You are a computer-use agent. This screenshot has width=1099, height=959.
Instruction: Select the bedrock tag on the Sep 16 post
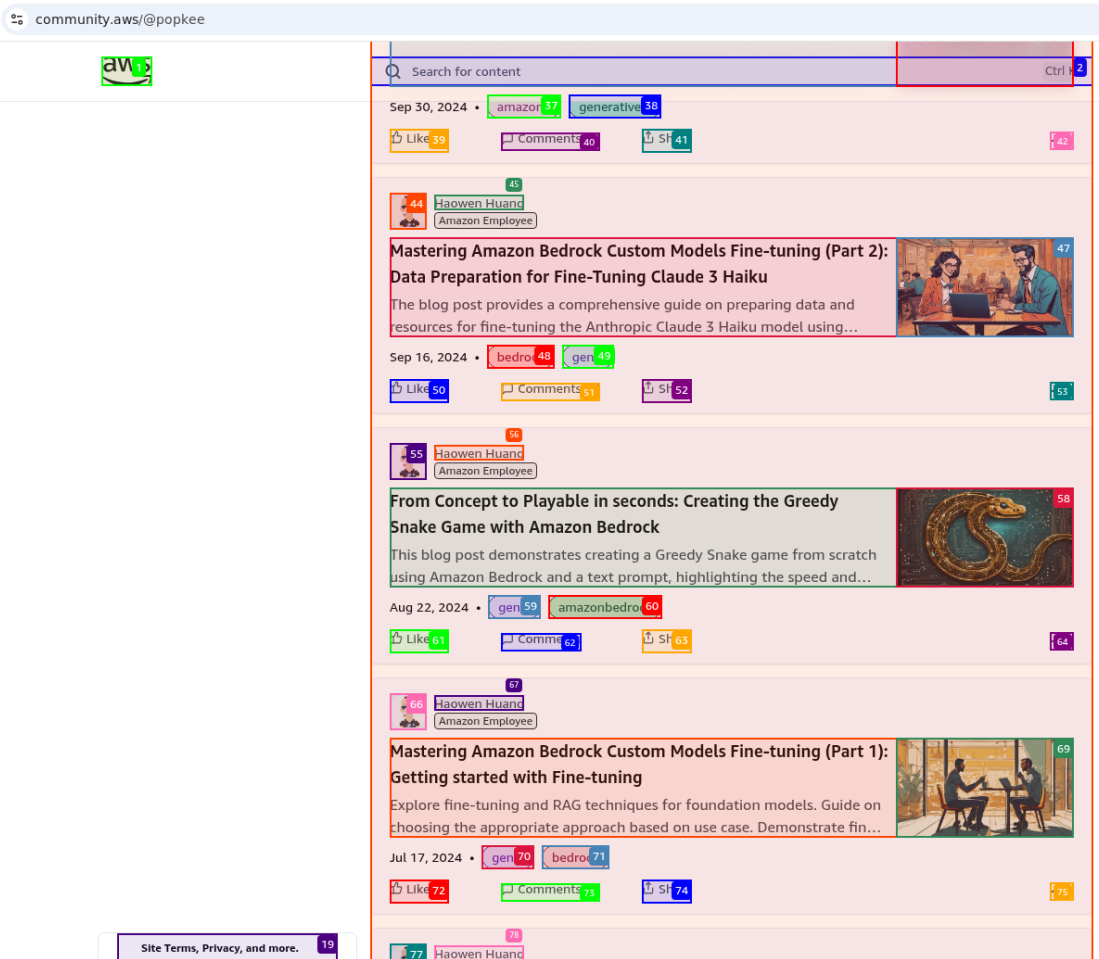pos(518,356)
